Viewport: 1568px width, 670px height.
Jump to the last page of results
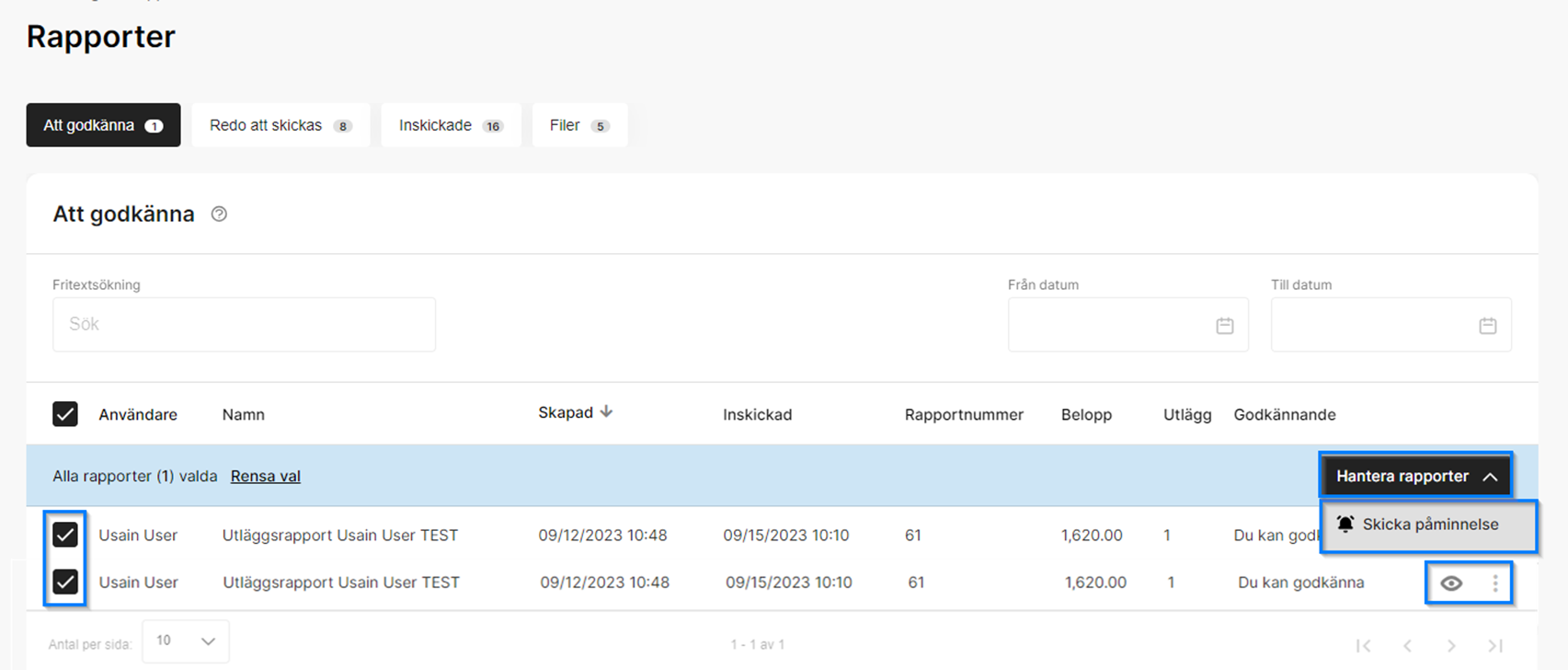(1495, 645)
